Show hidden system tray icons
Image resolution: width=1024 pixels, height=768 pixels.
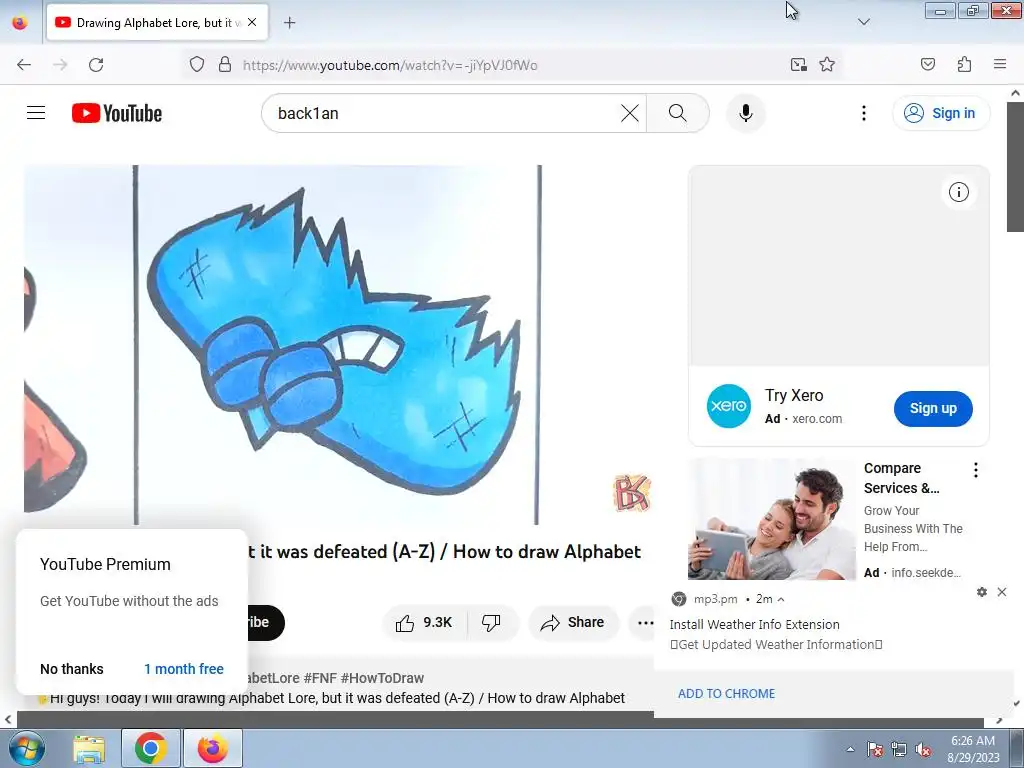pos(850,749)
